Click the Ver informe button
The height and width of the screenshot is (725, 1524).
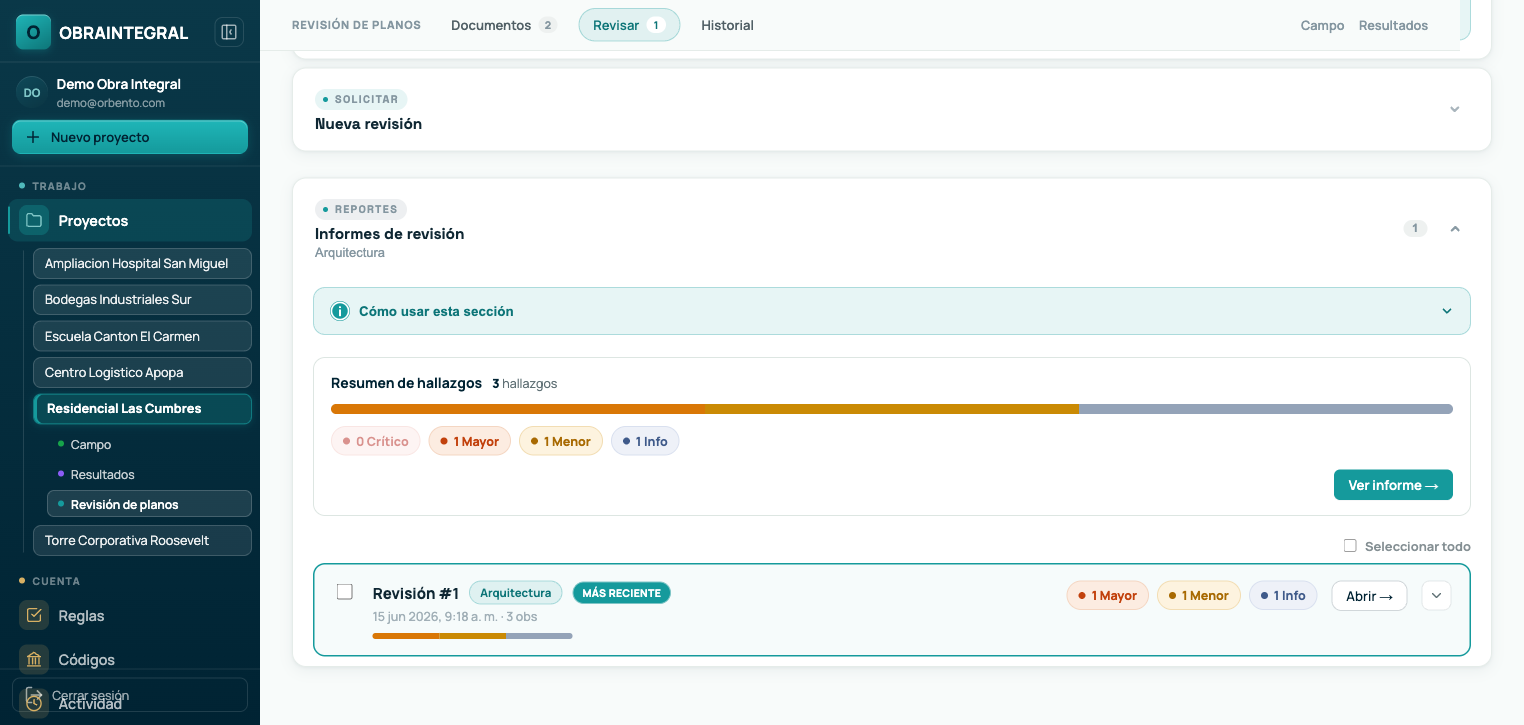1393,485
